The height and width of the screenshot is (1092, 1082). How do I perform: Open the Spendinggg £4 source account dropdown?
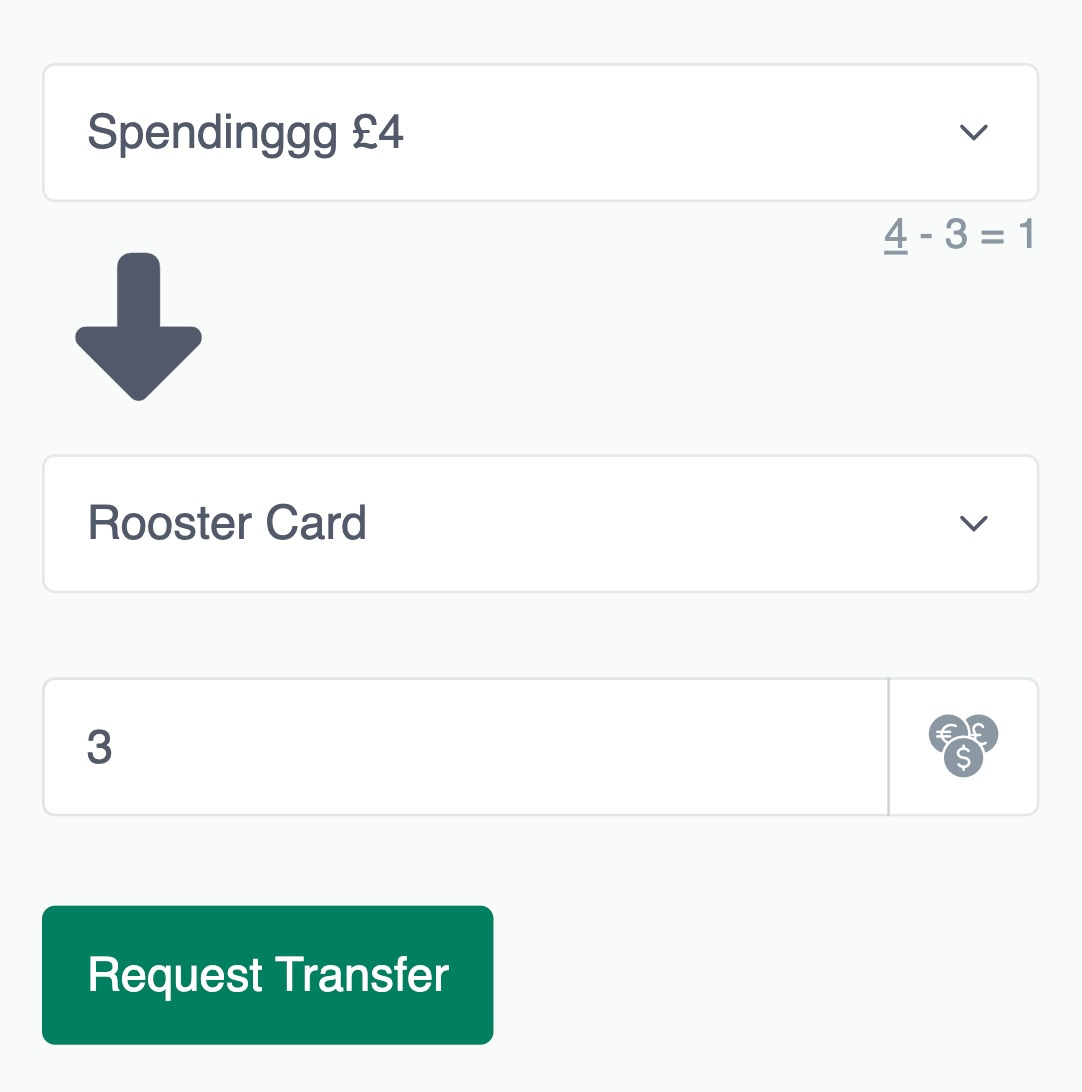click(x=540, y=132)
